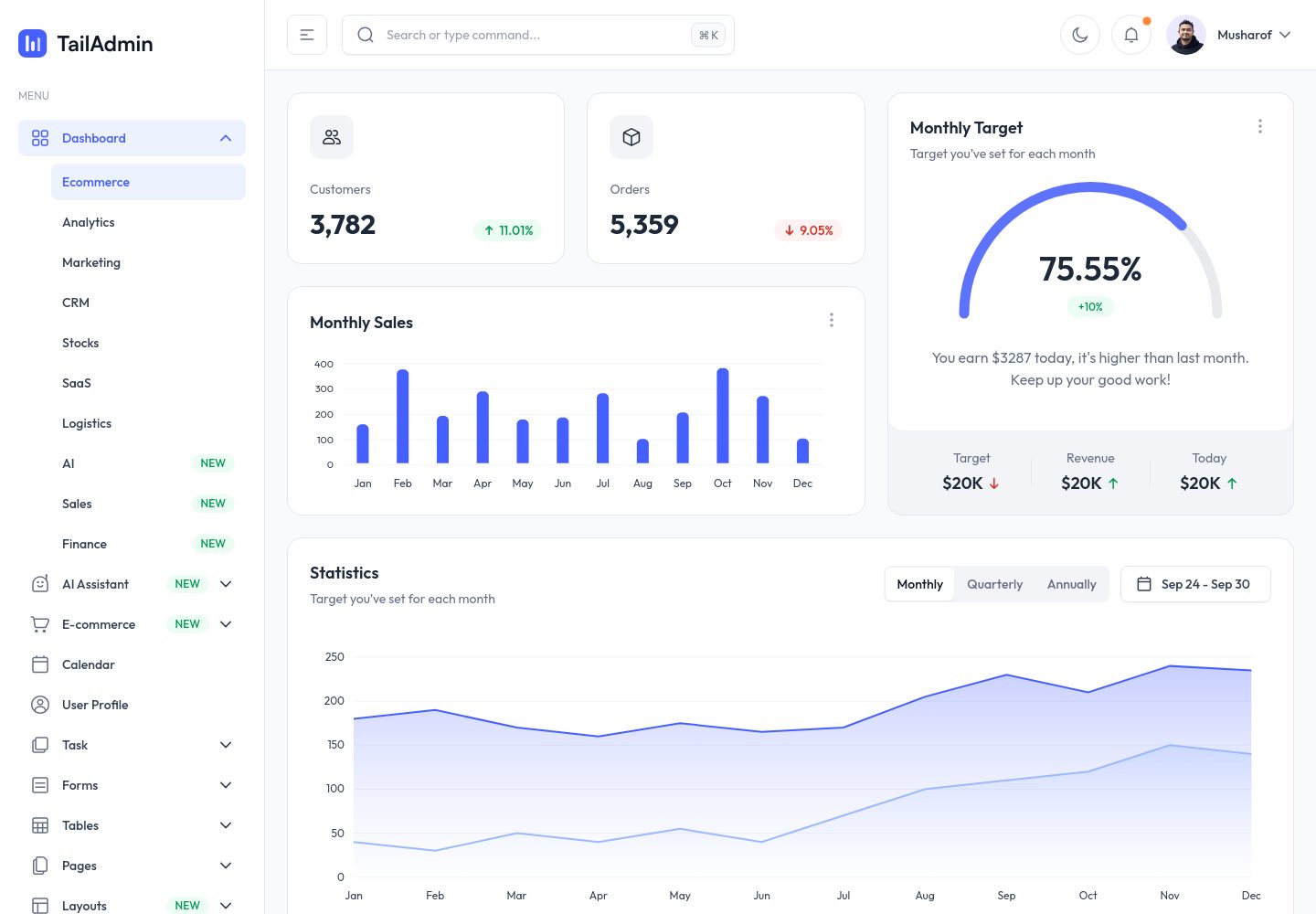This screenshot has height=914, width=1316.
Task: Open the Sep 24 - Sep 30 date picker
Action: (x=1195, y=584)
